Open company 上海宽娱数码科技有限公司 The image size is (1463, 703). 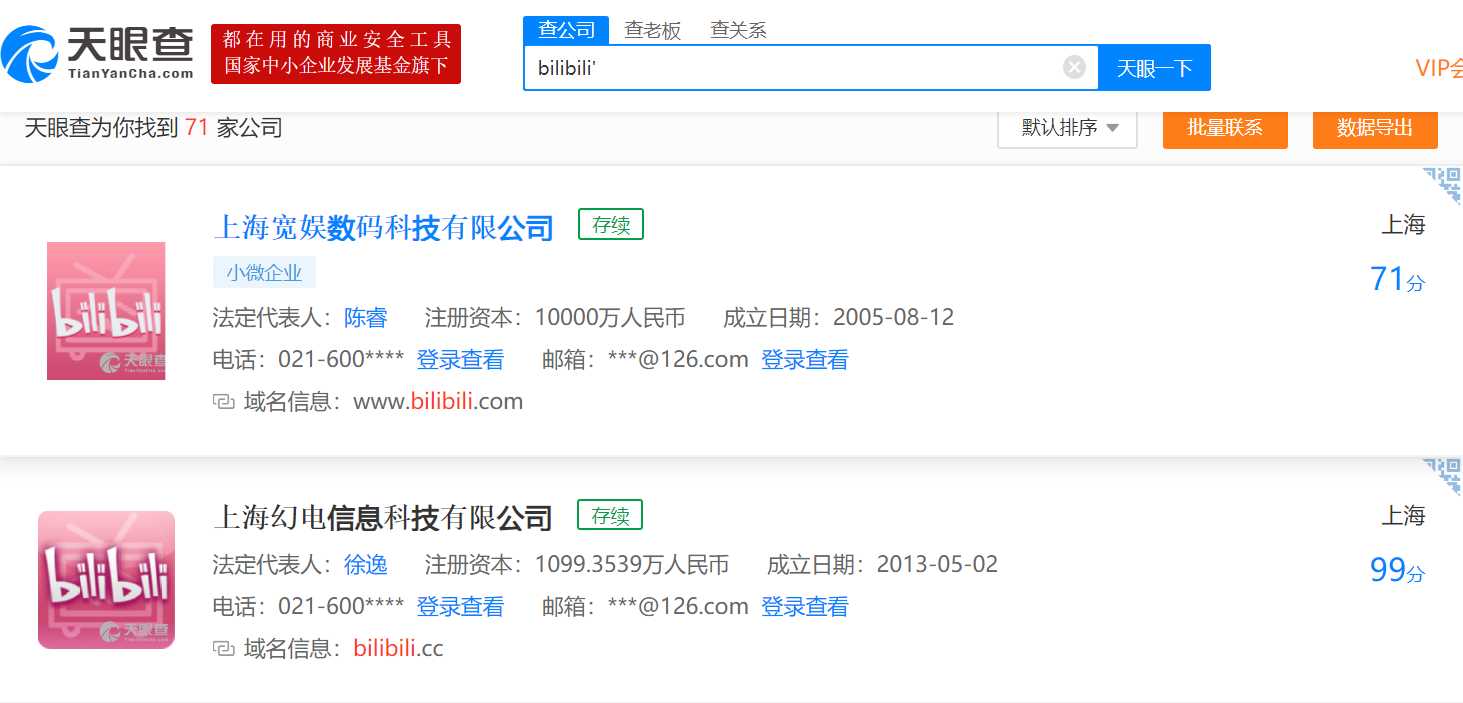coord(383,228)
